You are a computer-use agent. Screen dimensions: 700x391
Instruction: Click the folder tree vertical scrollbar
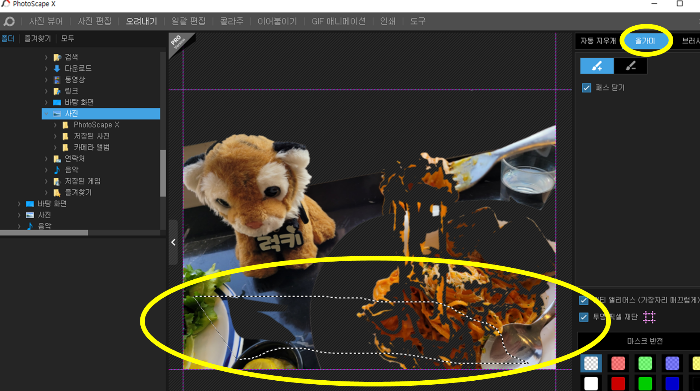[163, 173]
